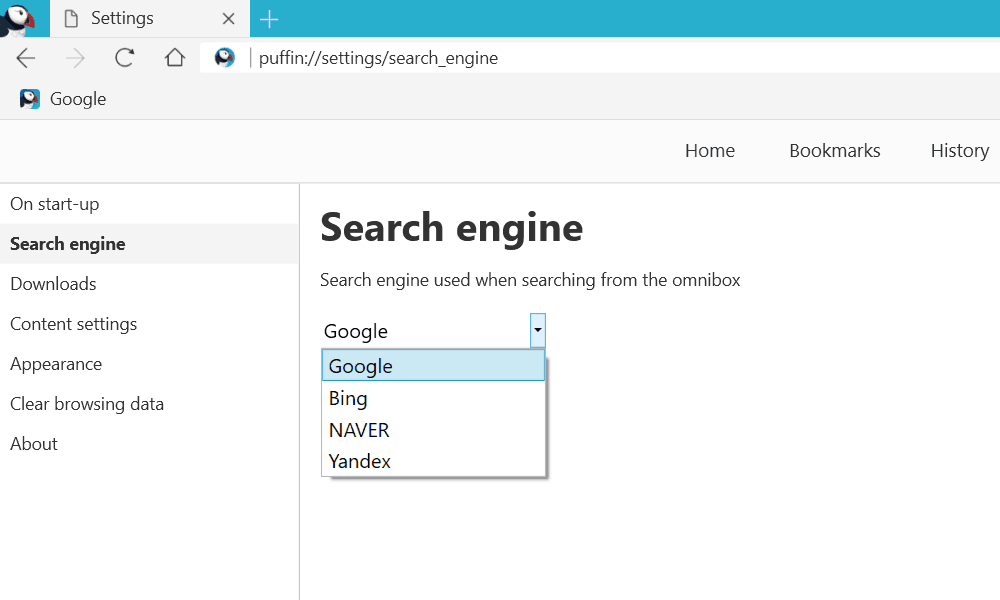Click the Puffin icon in the address bar
This screenshot has height=600, width=1000.
(224, 57)
